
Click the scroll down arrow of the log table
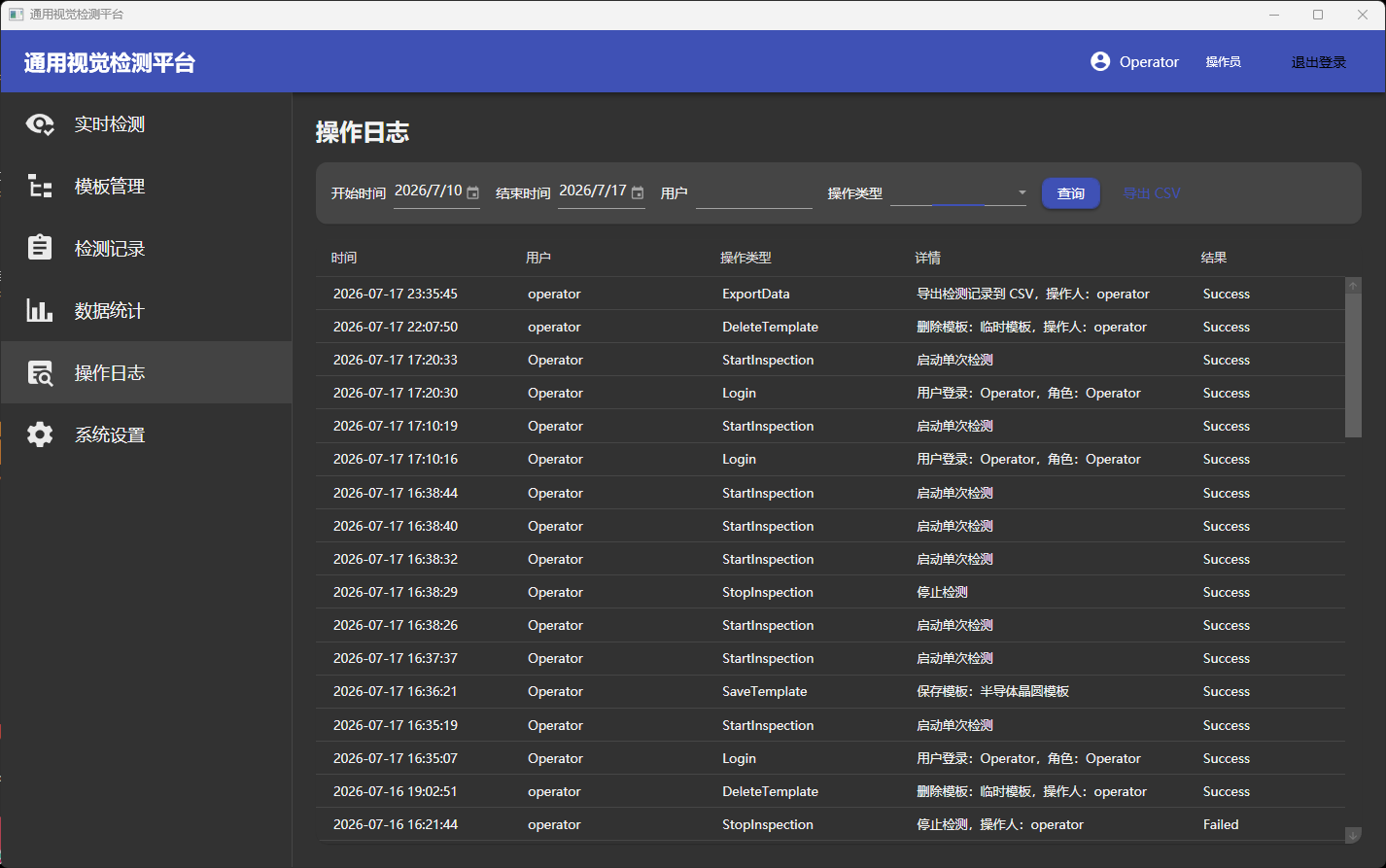coord(1353,835)
